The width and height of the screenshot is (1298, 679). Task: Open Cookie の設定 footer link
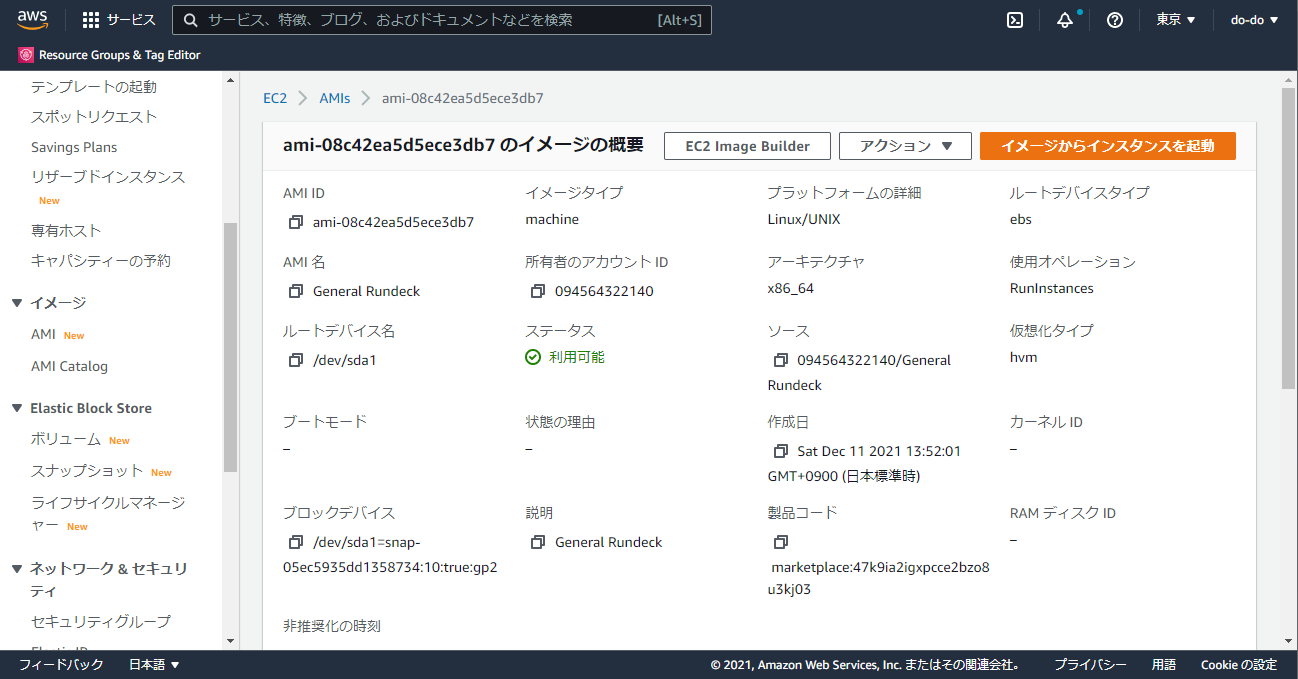pos(1239,665)
